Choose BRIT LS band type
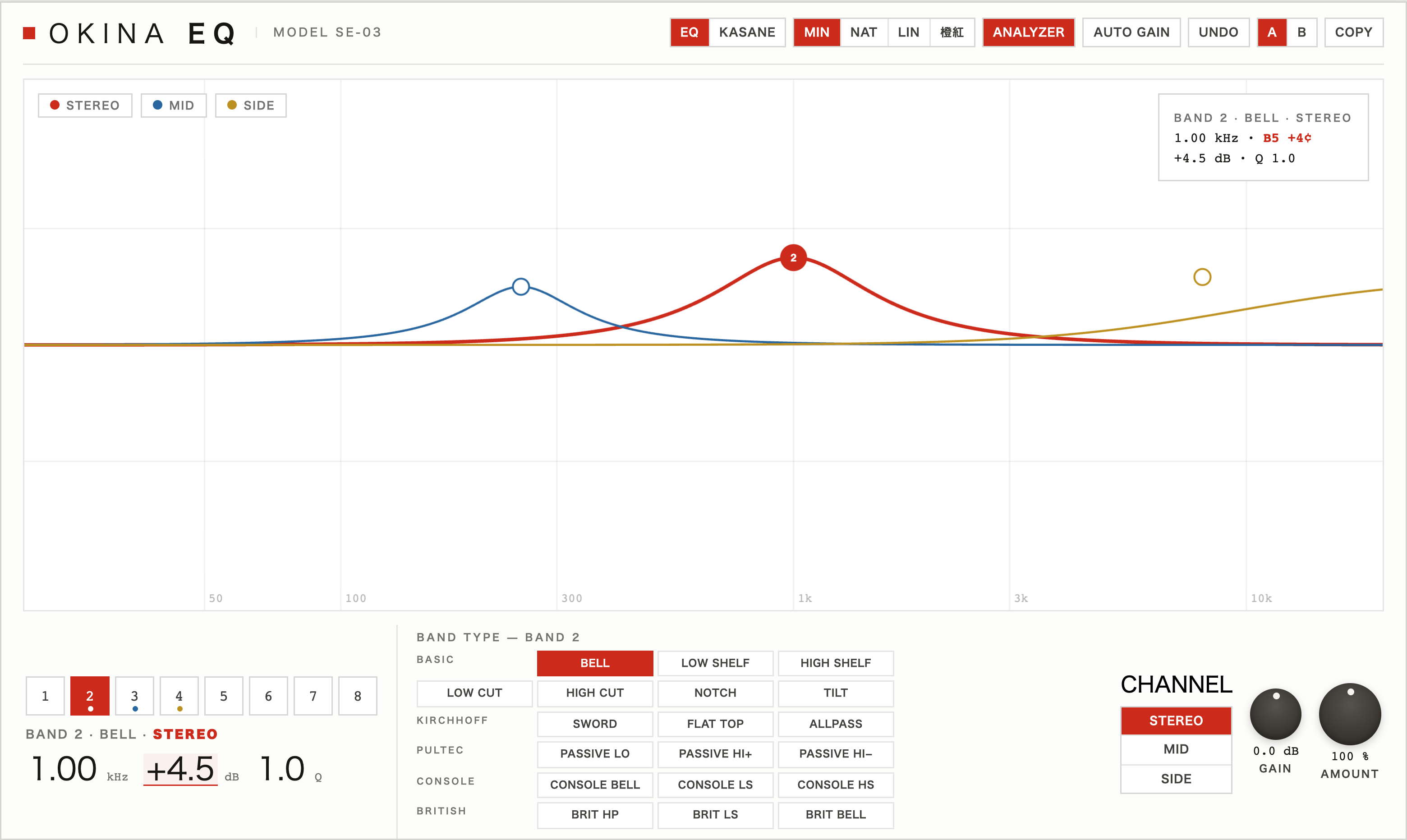Viewport: 1407px width, 840px height. coord(715,815)
